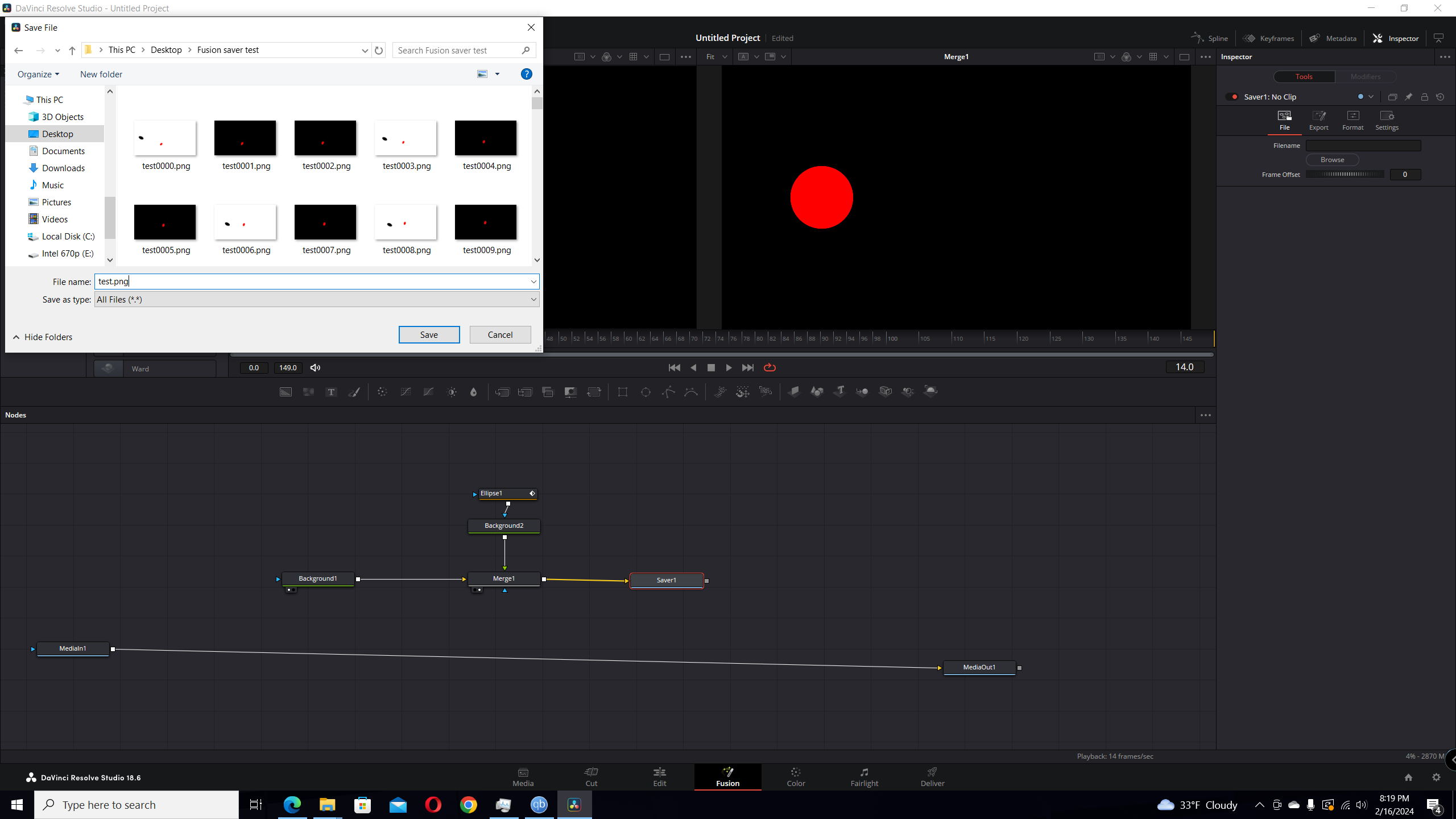Add a Transform node from the toolbar

click(594, 392)
